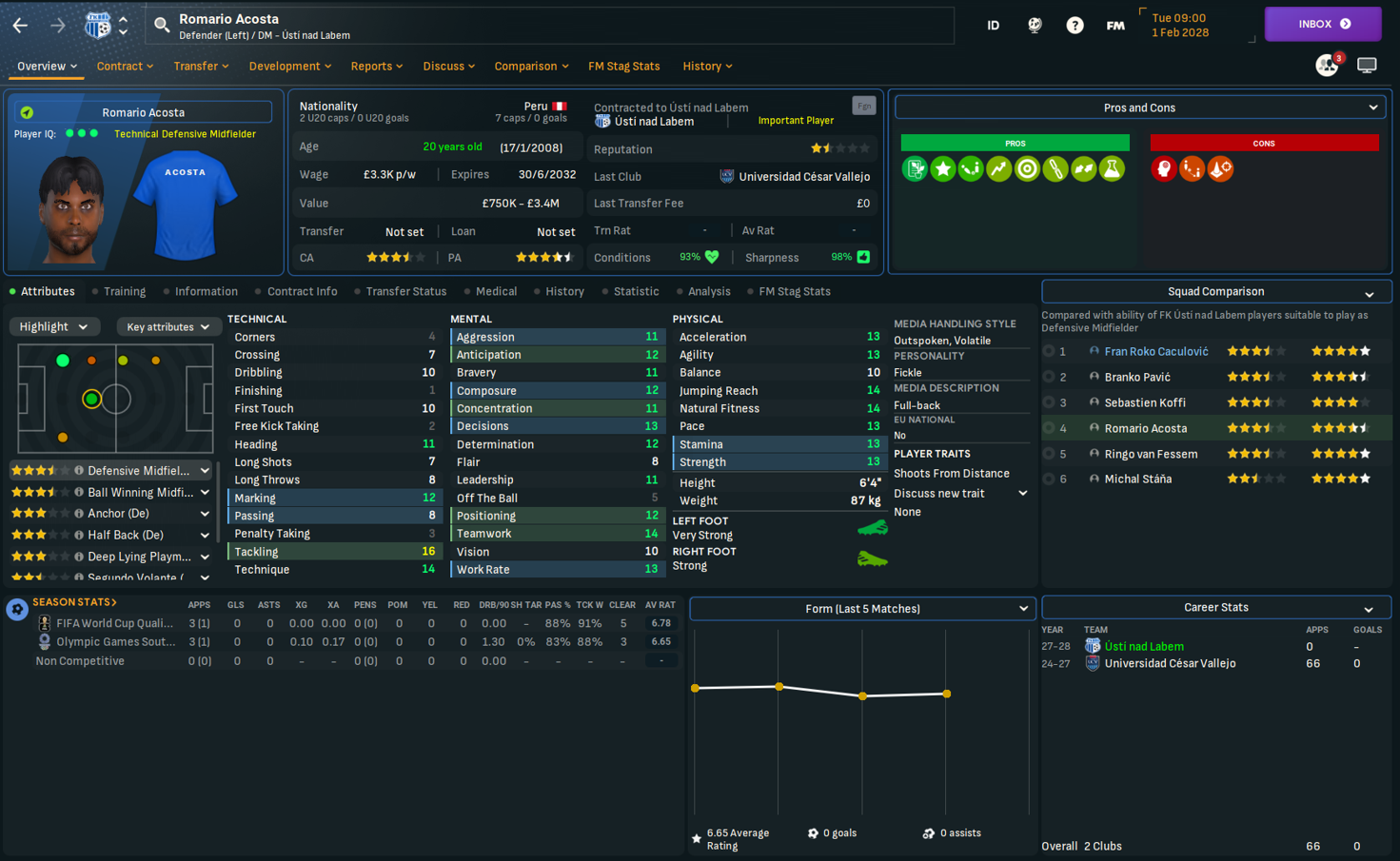Click the rising arrow pro icon
This screenshot has height=861, width=1400.
tap(999, 169)
